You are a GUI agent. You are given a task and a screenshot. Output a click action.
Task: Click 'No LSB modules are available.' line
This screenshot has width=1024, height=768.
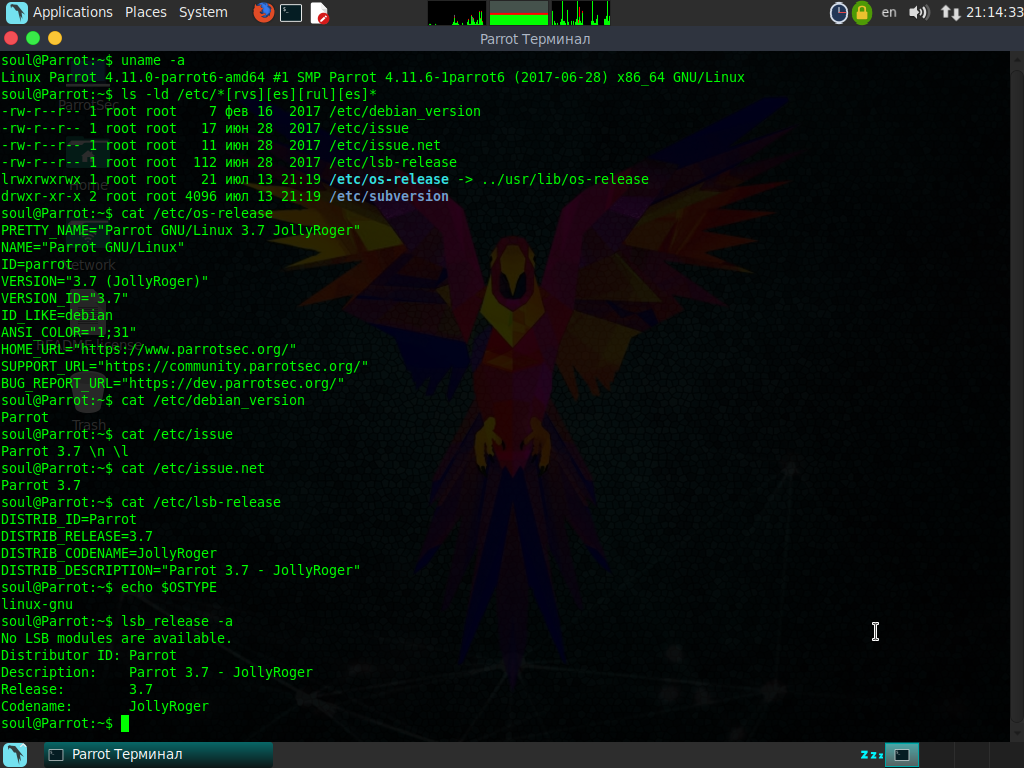click(116, 638)
